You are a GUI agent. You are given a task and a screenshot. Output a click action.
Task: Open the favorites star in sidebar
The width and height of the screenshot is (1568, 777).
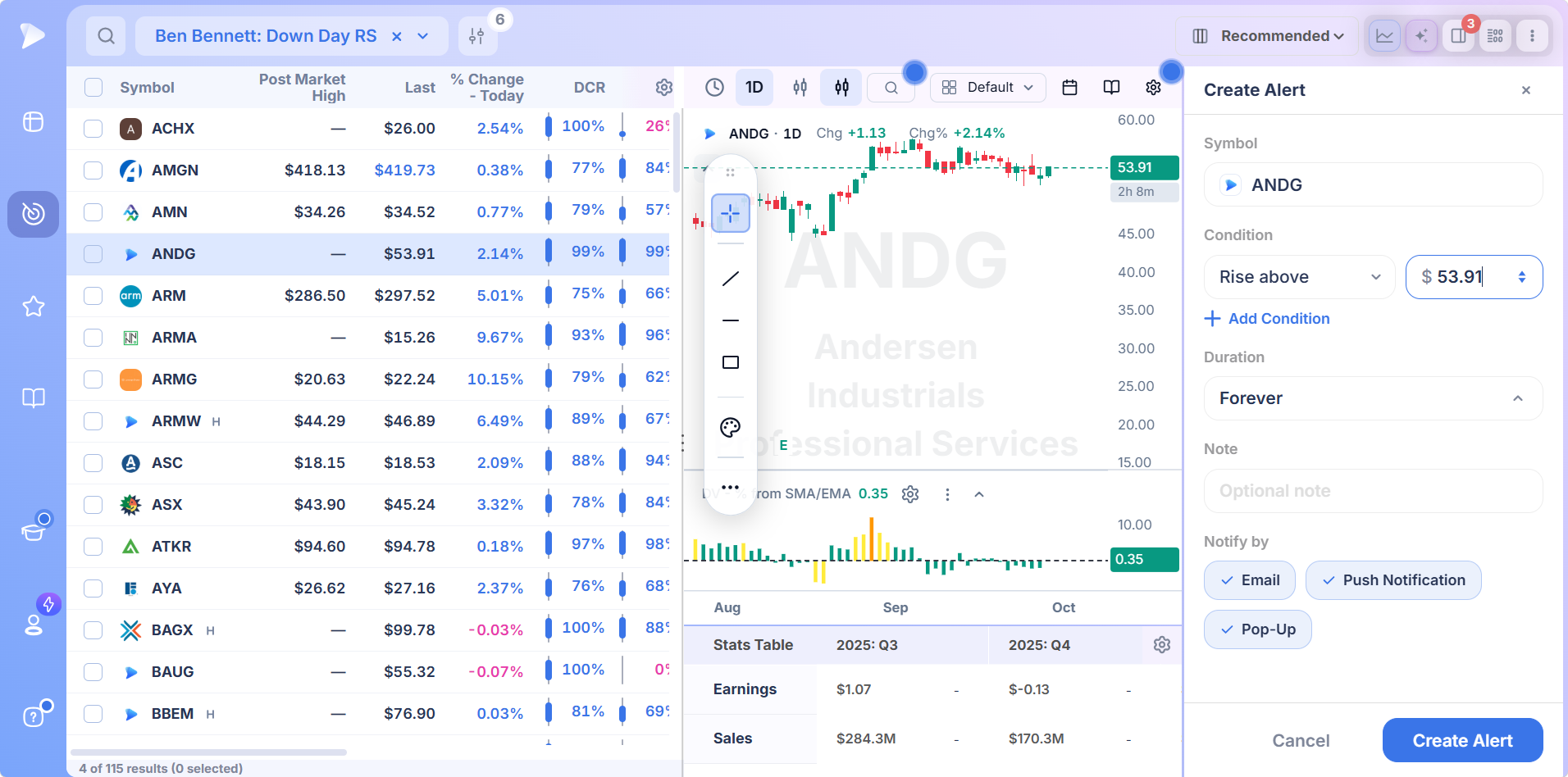click(x=33, y=307)
